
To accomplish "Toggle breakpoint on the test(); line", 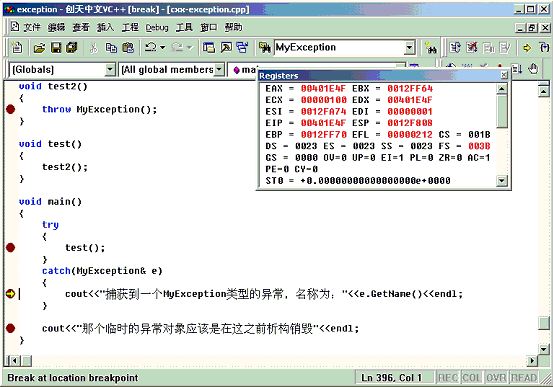I will tap(11, 248).
